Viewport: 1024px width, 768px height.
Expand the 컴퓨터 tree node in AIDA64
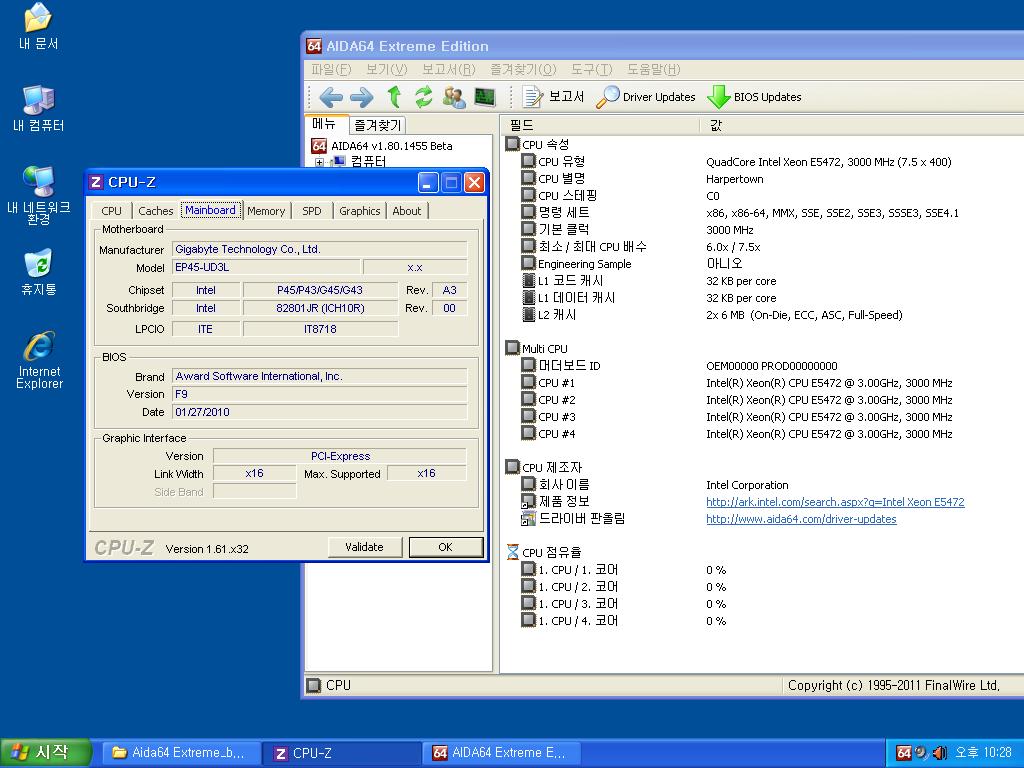[x=319, y=162]
